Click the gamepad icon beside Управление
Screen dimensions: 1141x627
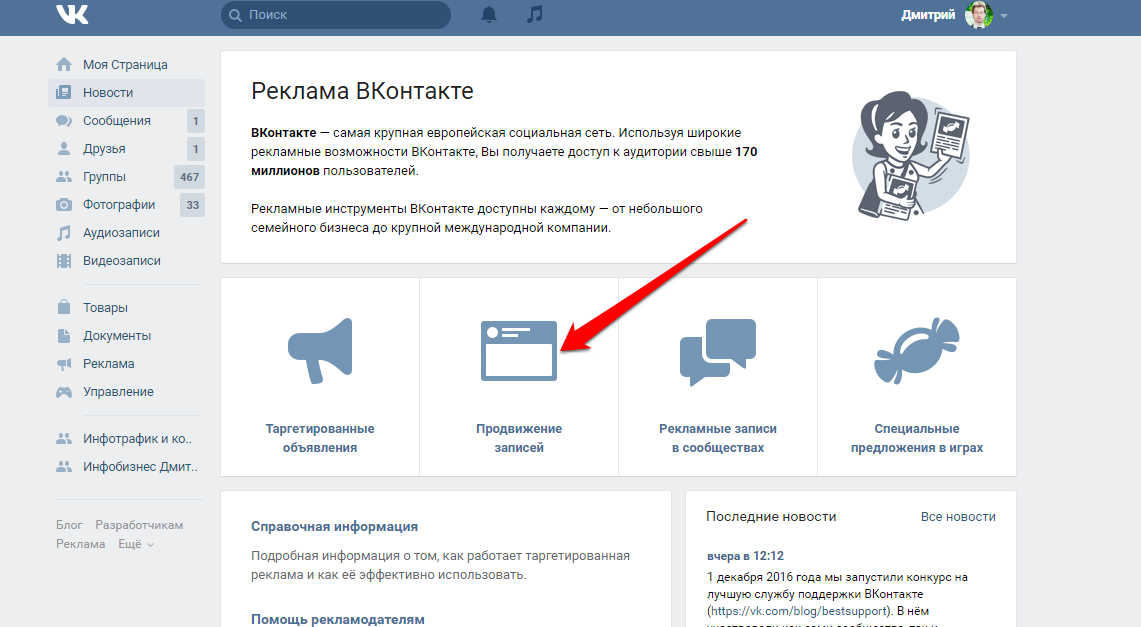click(64, 392)
